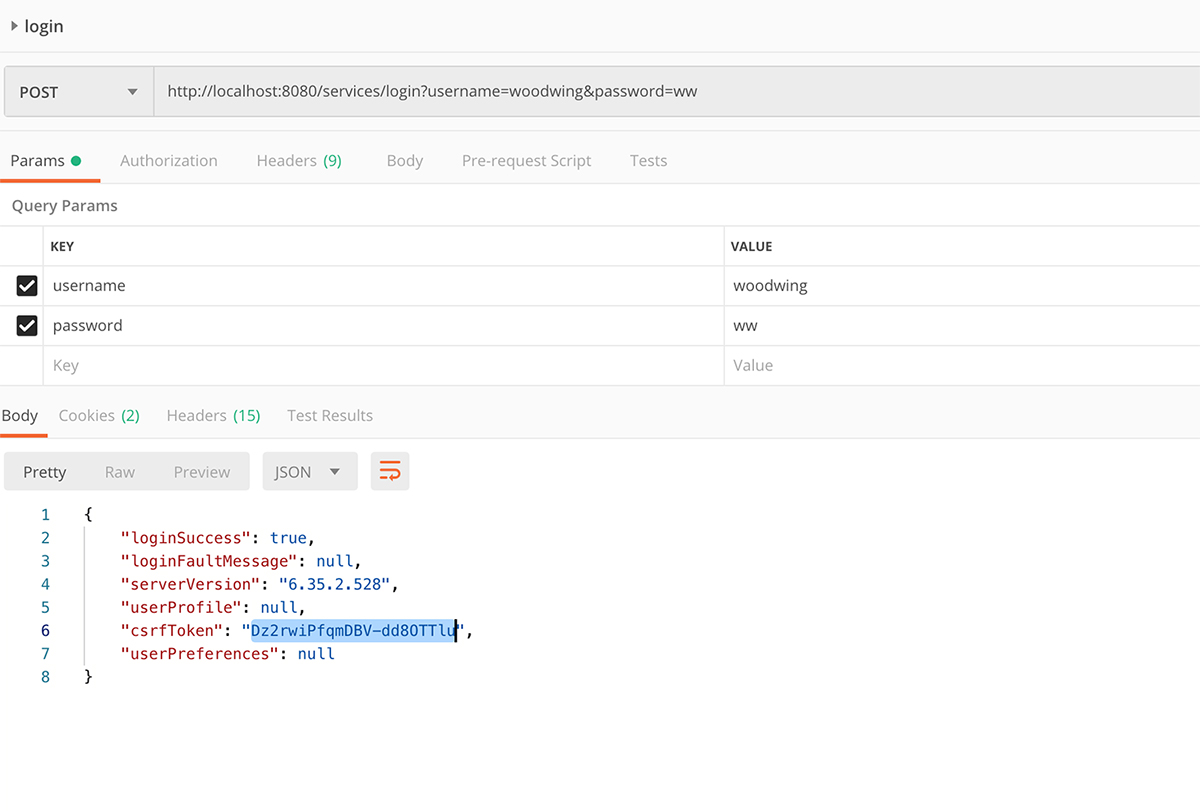Select the Raw view button

tap(120, 472)
